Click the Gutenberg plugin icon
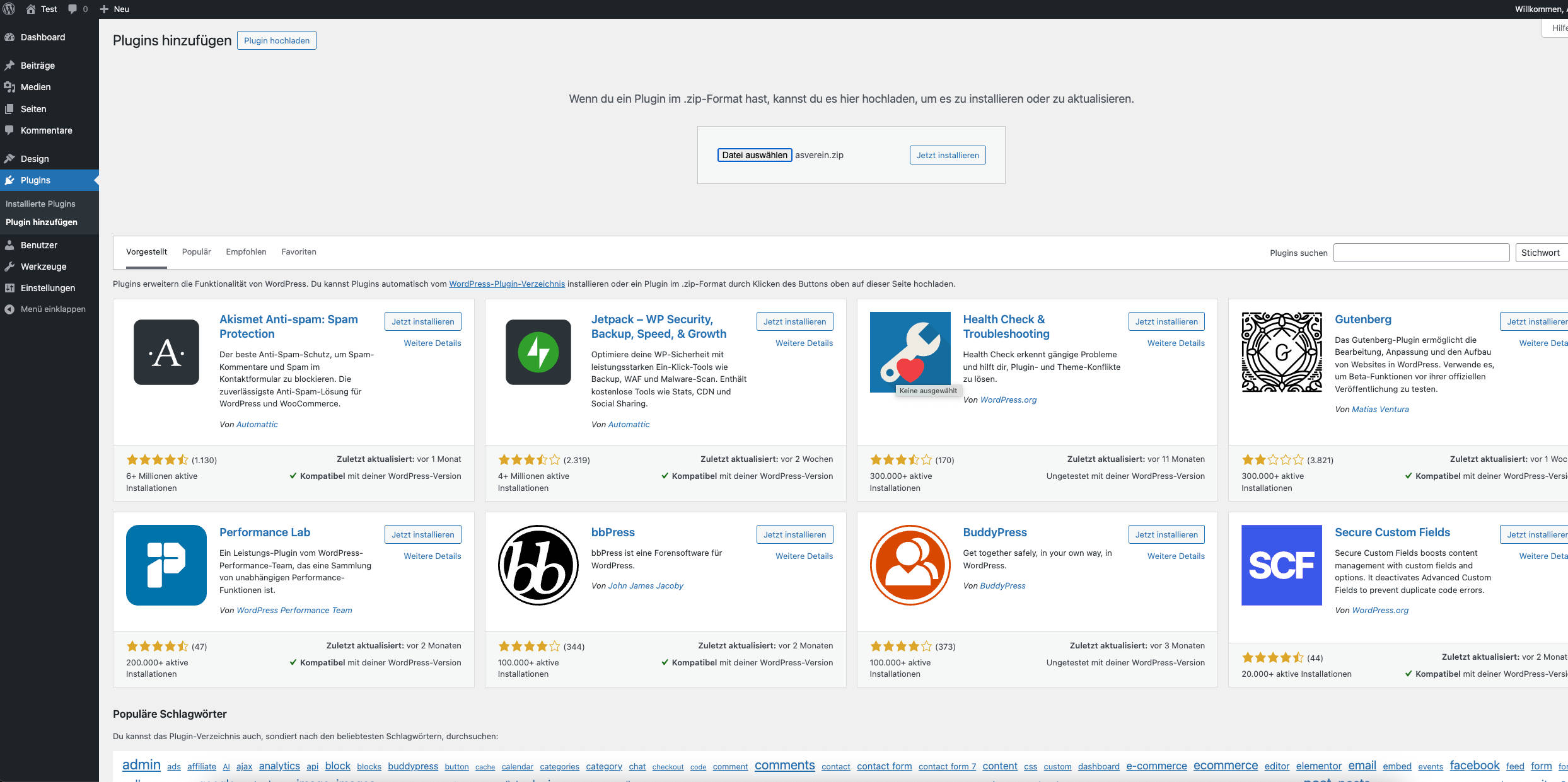1568x782 pixels. pyautogui.click(x=1282, y=352)
